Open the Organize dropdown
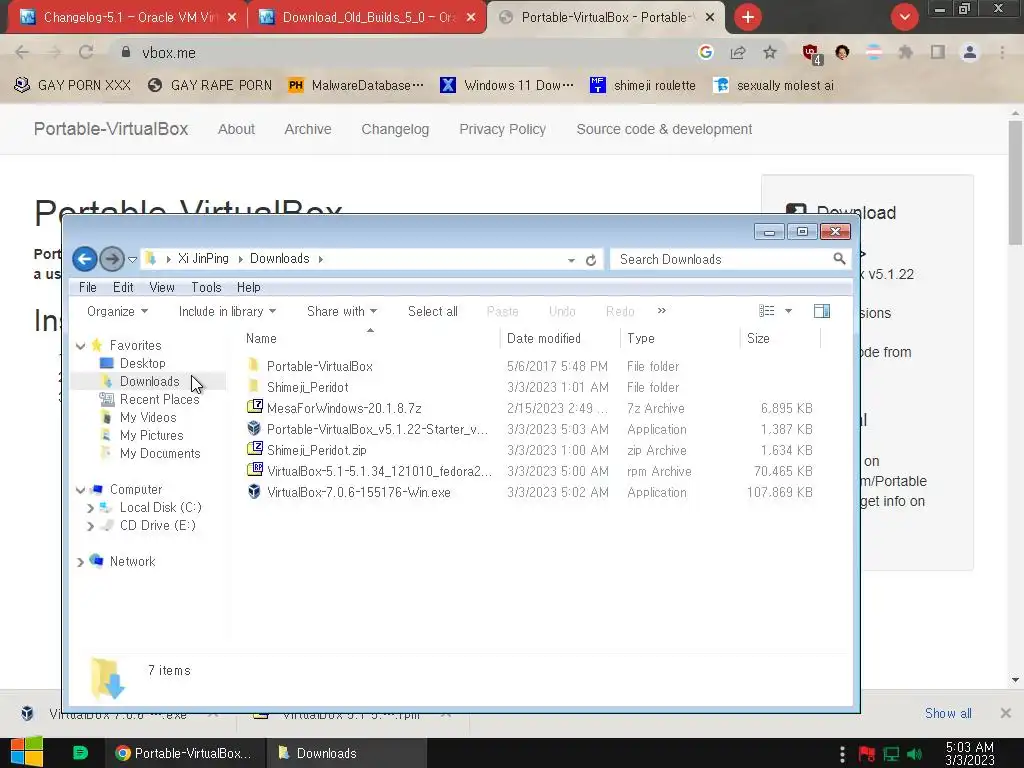This screenshot has height=768, width=1024. point(117,312)
